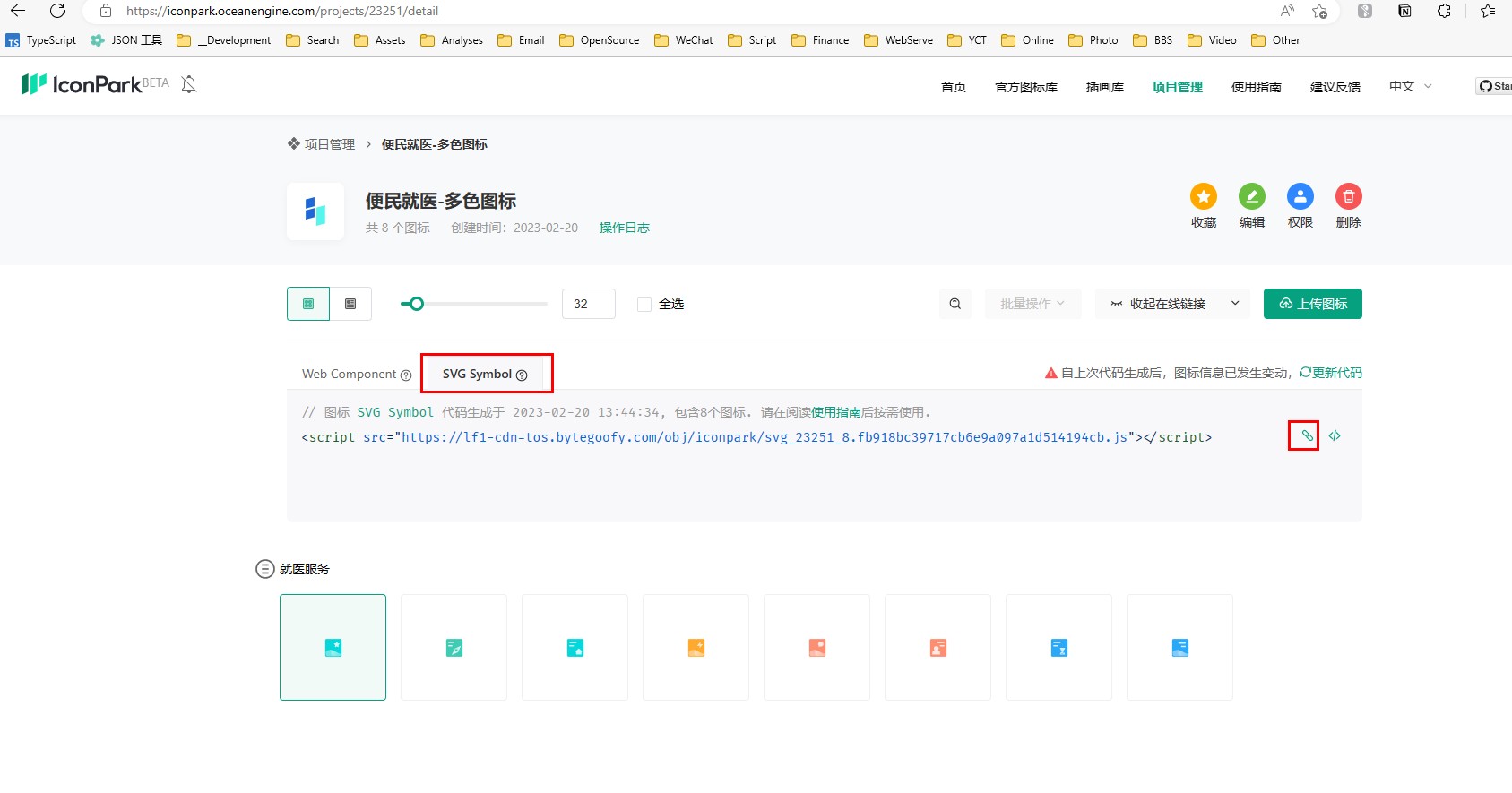The width and height of the screenshot is (1512, 793).
Task: Open SVG Symbol help question icon
Action: [522, 375]
